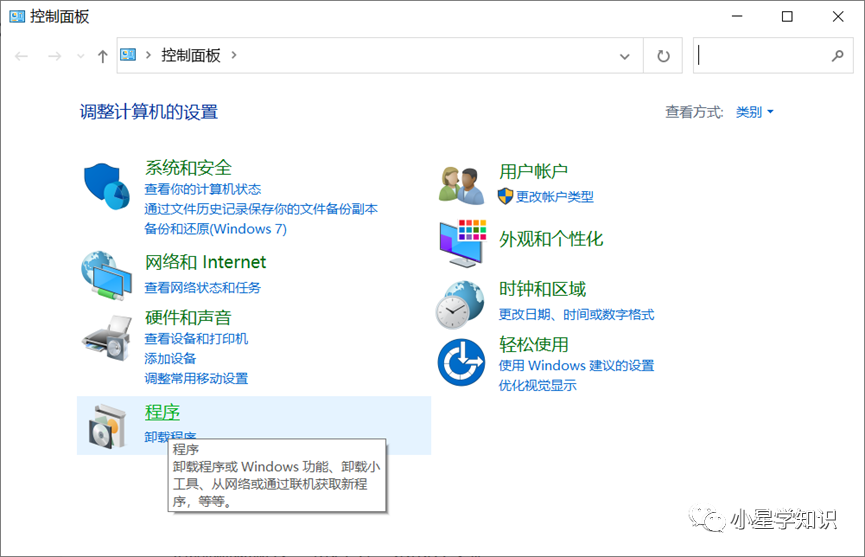Open the 系统和安全 category heading
Screen dimensions: 865x557
(188, 168)
